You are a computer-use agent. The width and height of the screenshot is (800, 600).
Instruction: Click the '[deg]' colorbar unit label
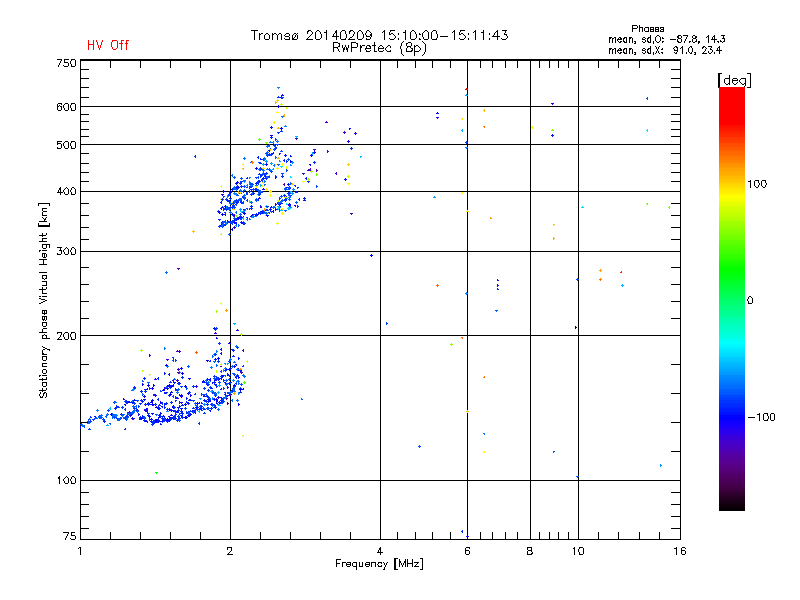[734, 80]
